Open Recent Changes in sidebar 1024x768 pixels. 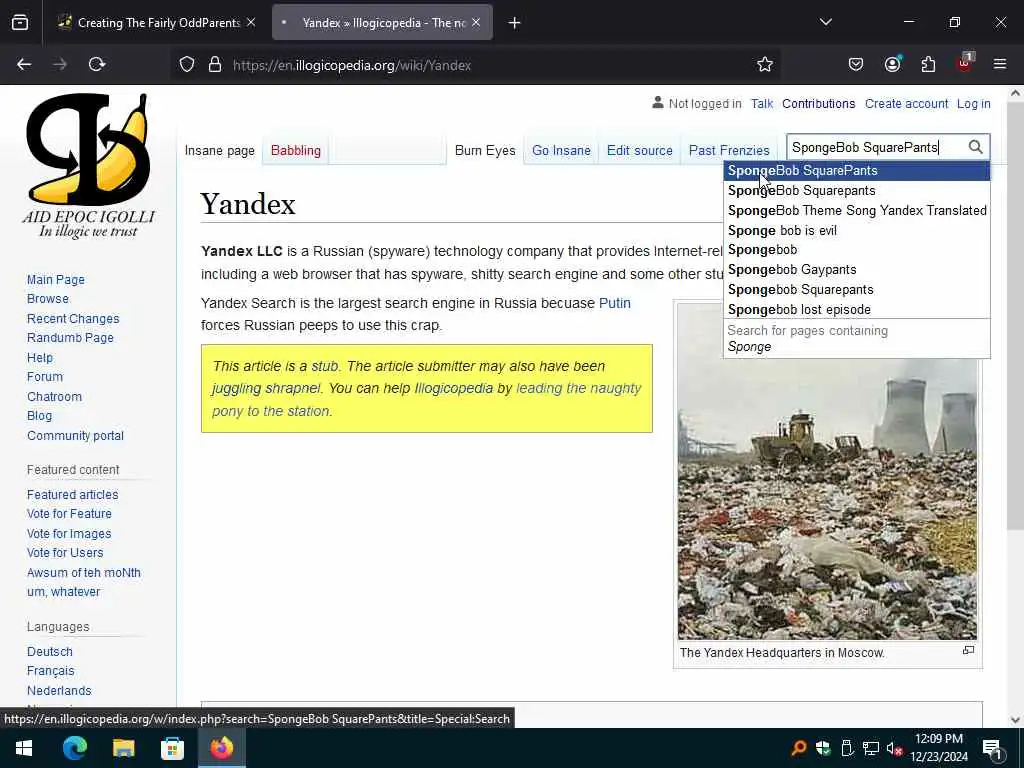coord(73,319)
